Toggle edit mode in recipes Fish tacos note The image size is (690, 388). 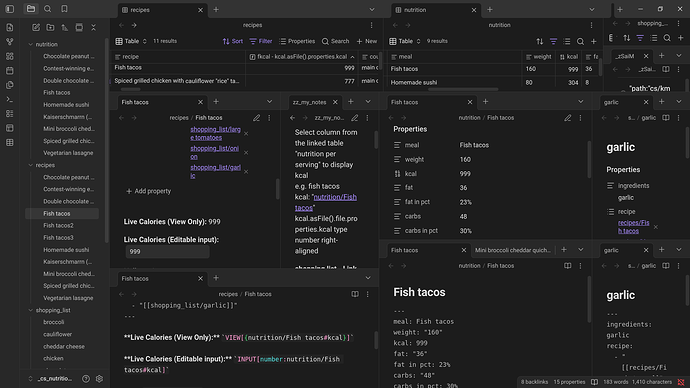(x=257, y=118)
